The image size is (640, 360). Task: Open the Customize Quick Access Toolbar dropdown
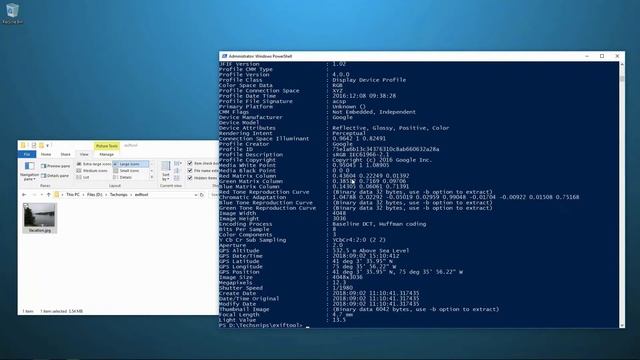[48, 146]
